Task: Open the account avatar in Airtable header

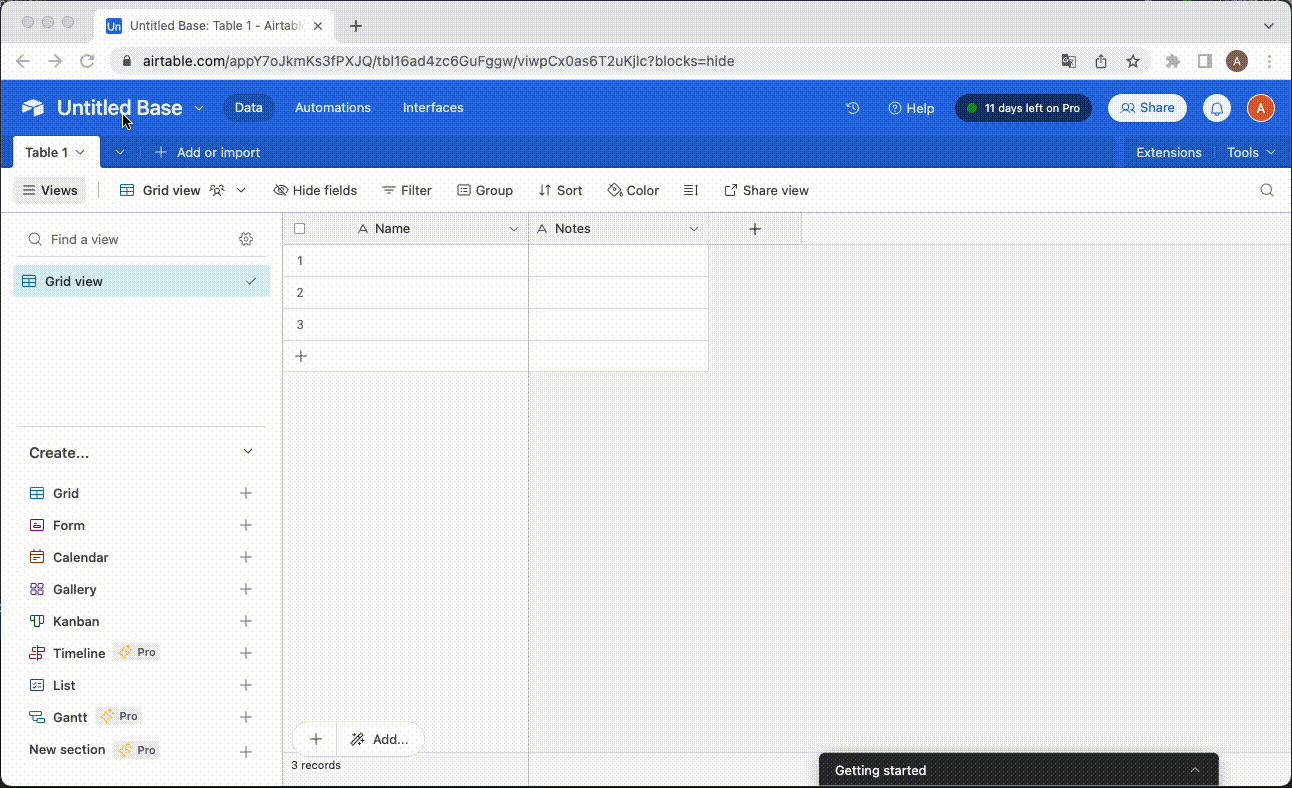Action: (x=1261, y=108)
